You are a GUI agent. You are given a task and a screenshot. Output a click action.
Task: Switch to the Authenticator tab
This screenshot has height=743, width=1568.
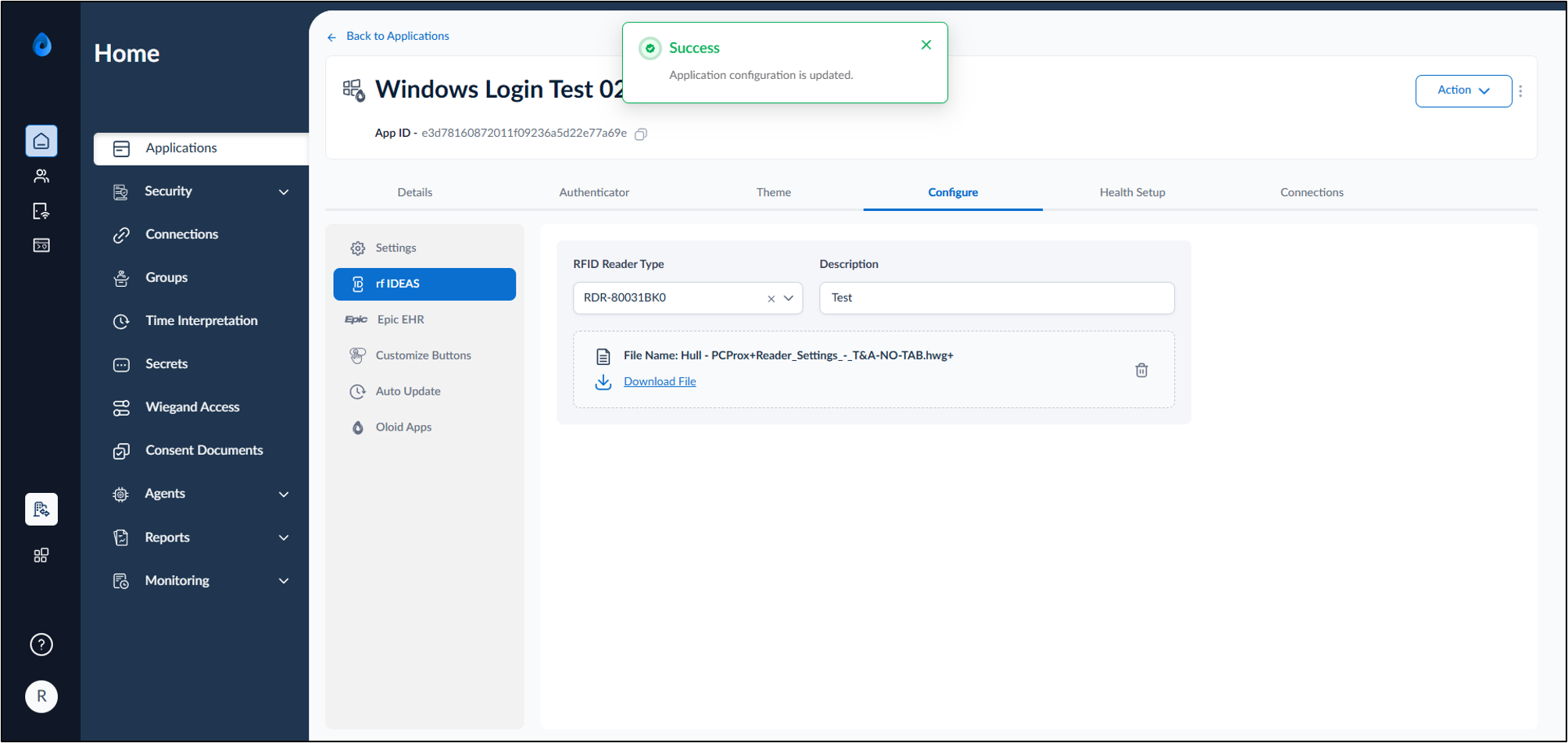click(594, 192)
